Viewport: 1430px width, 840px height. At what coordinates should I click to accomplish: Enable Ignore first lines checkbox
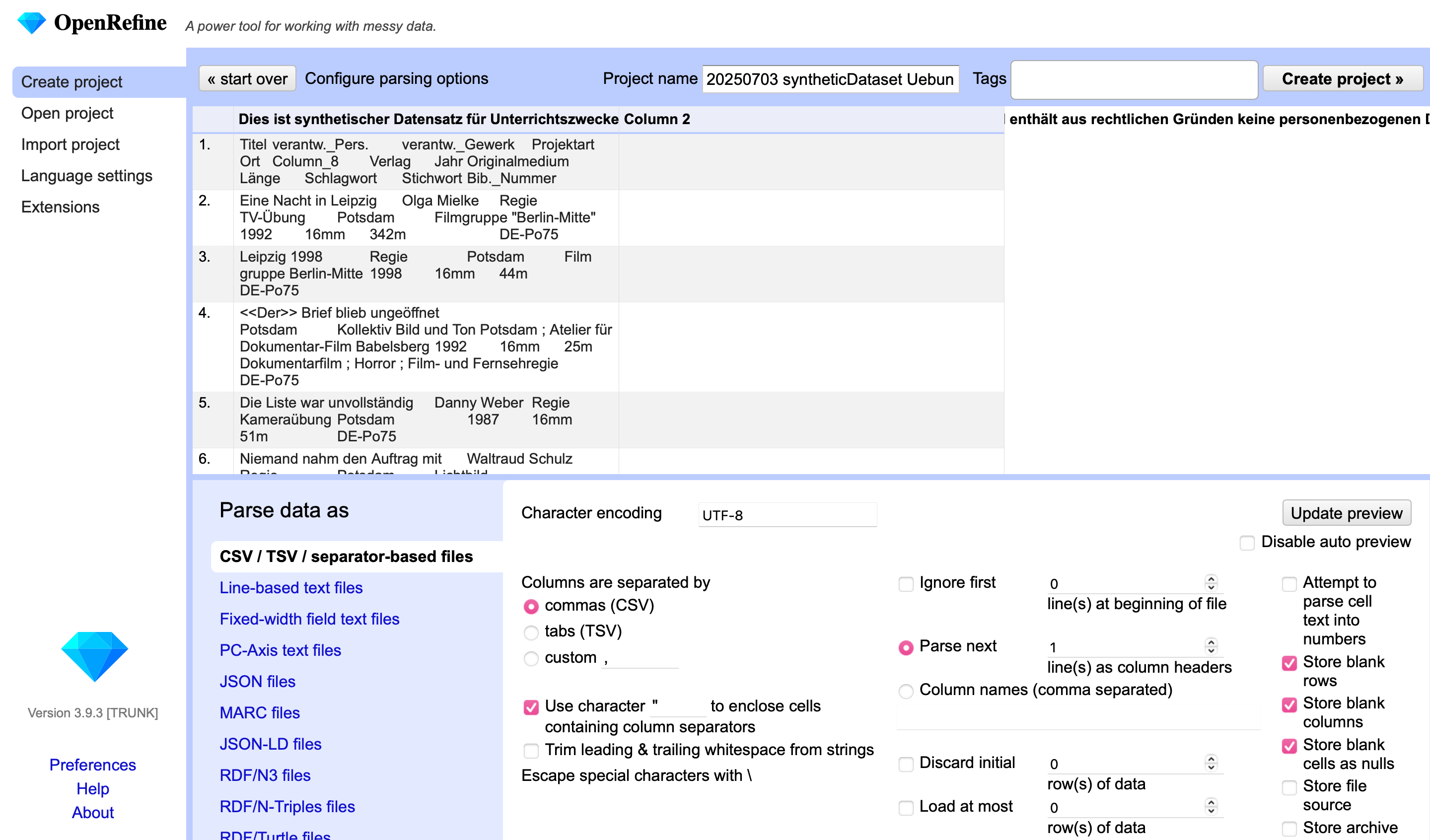coord(906,584)
